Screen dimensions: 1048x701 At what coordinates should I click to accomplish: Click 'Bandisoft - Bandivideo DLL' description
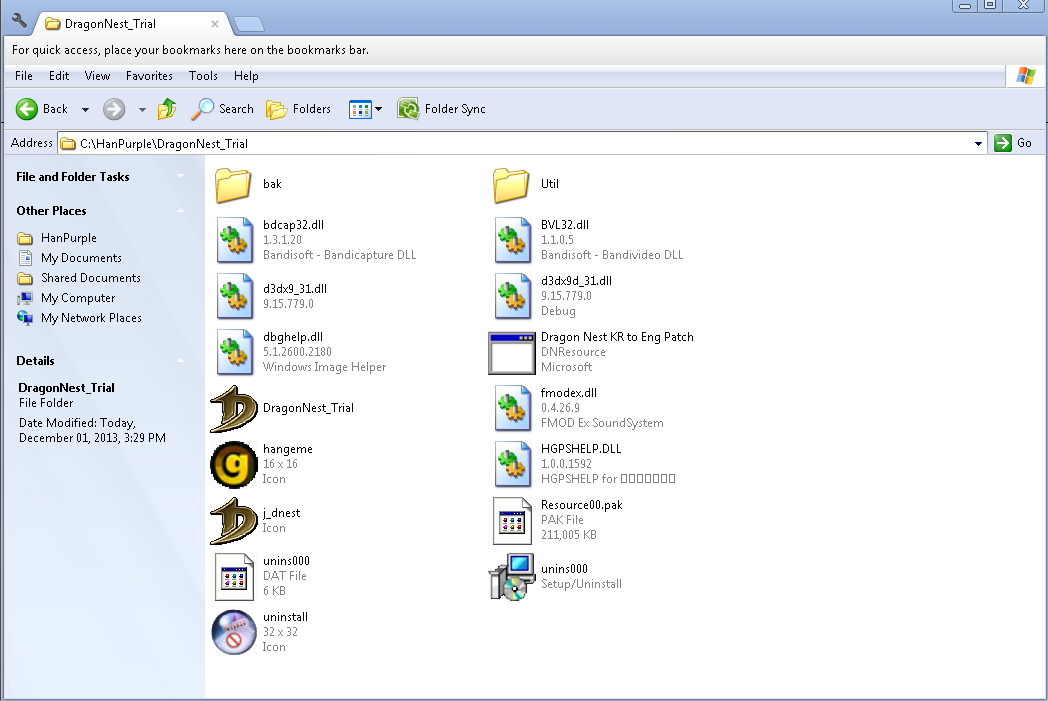(612, 255)
